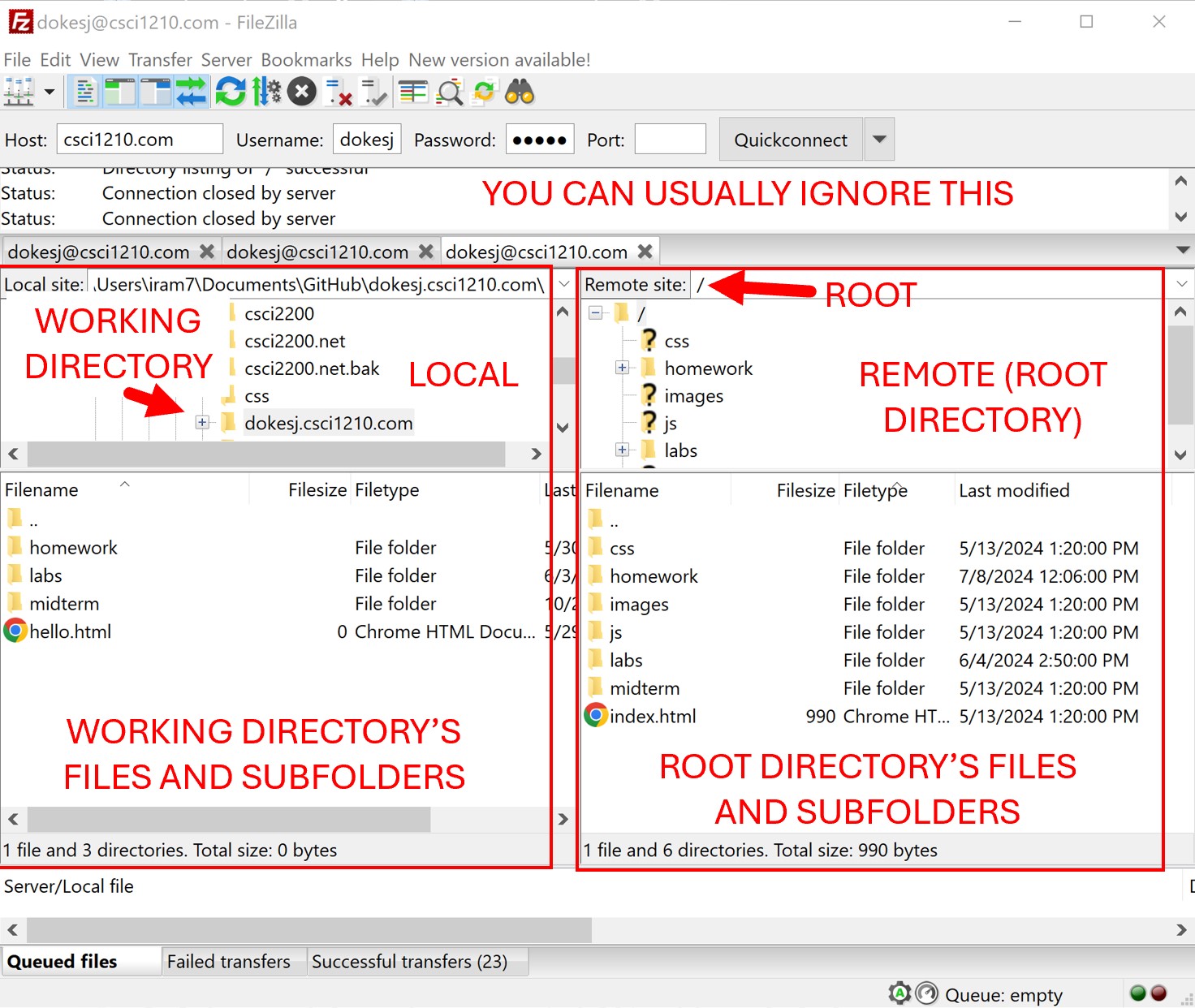Select the js folder icon in remote tree
The height and width of the screenshot is (1008, 1195).
click(x=649, y=423)
